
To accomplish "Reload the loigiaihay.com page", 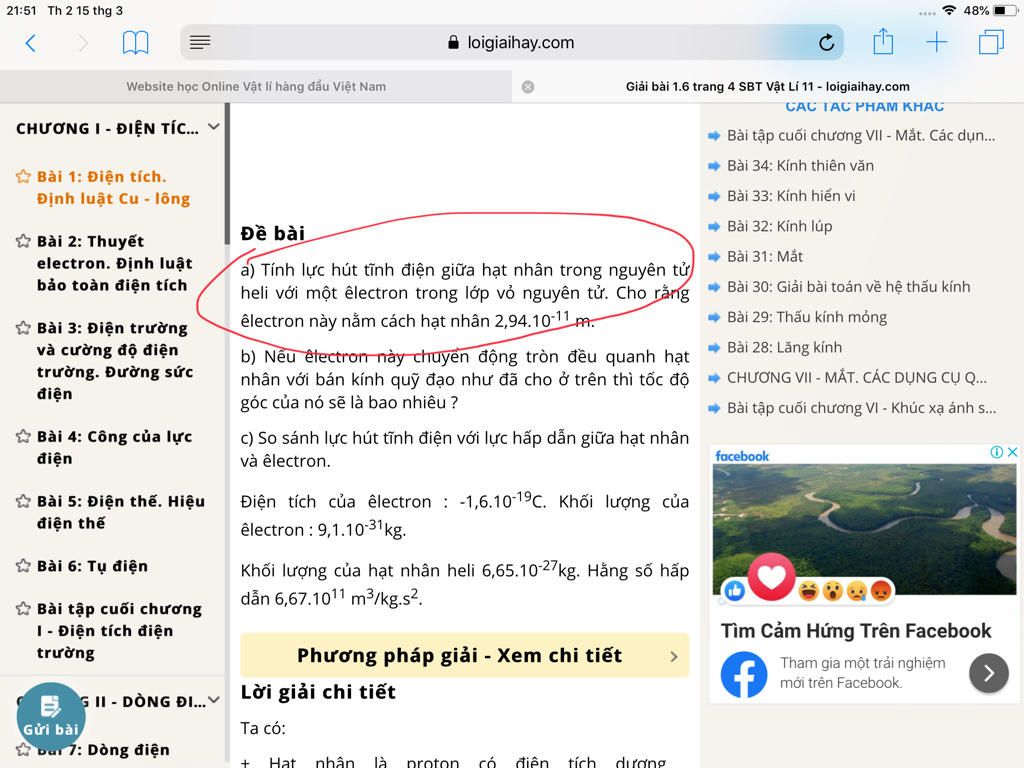I will pyautogui.click(x=826, y=42).
